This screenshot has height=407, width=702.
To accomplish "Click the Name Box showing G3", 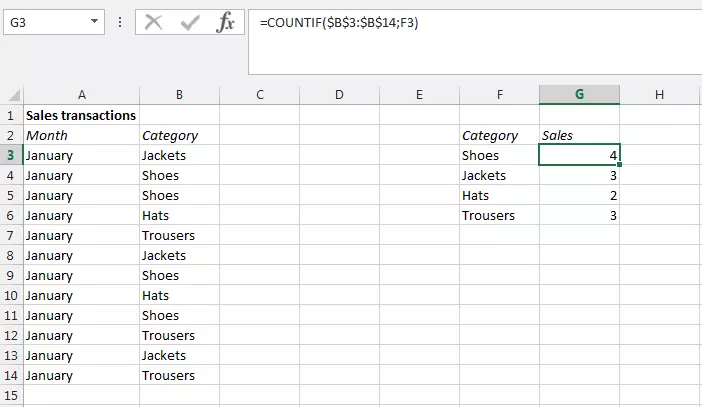I will (45, 22).
